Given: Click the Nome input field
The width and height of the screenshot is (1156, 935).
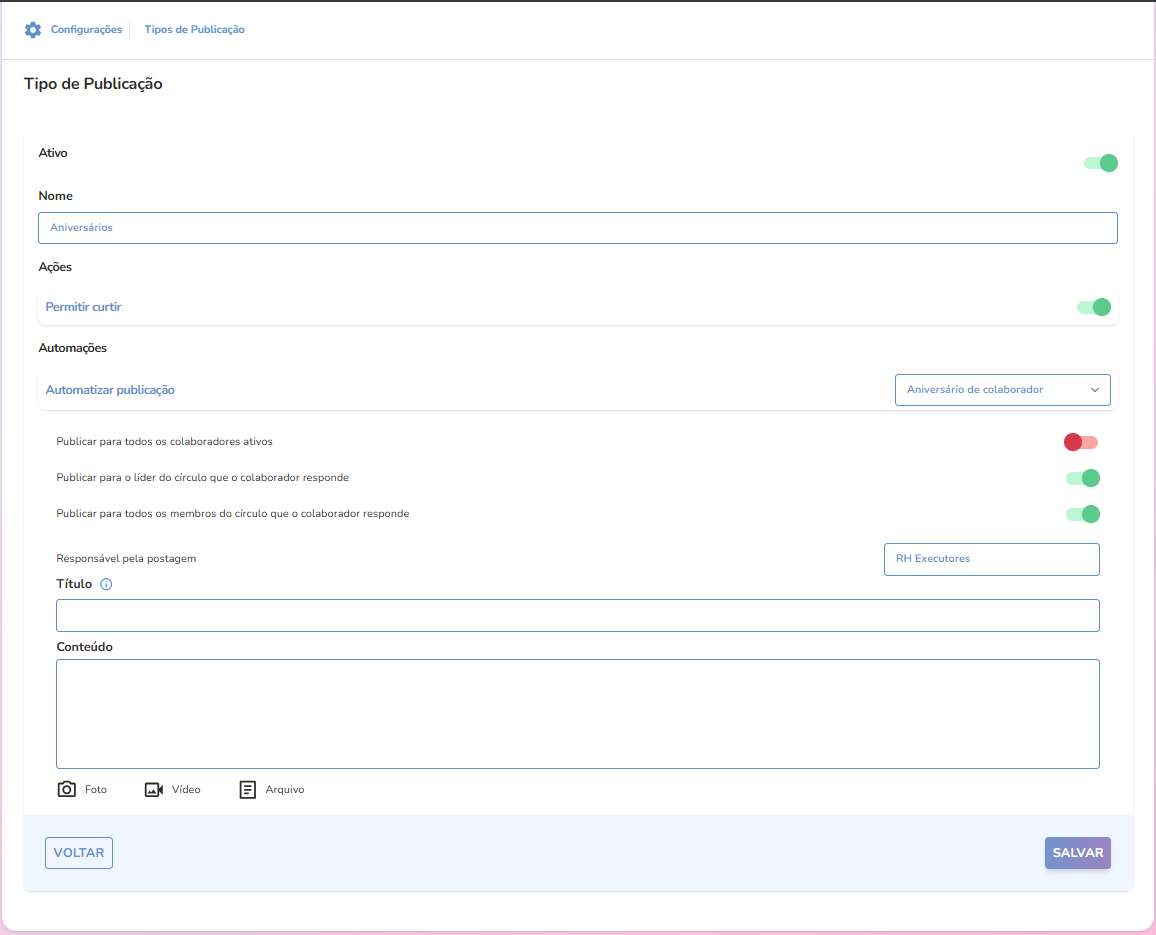Looking at the screenshot, I should (x=577, y=228).
